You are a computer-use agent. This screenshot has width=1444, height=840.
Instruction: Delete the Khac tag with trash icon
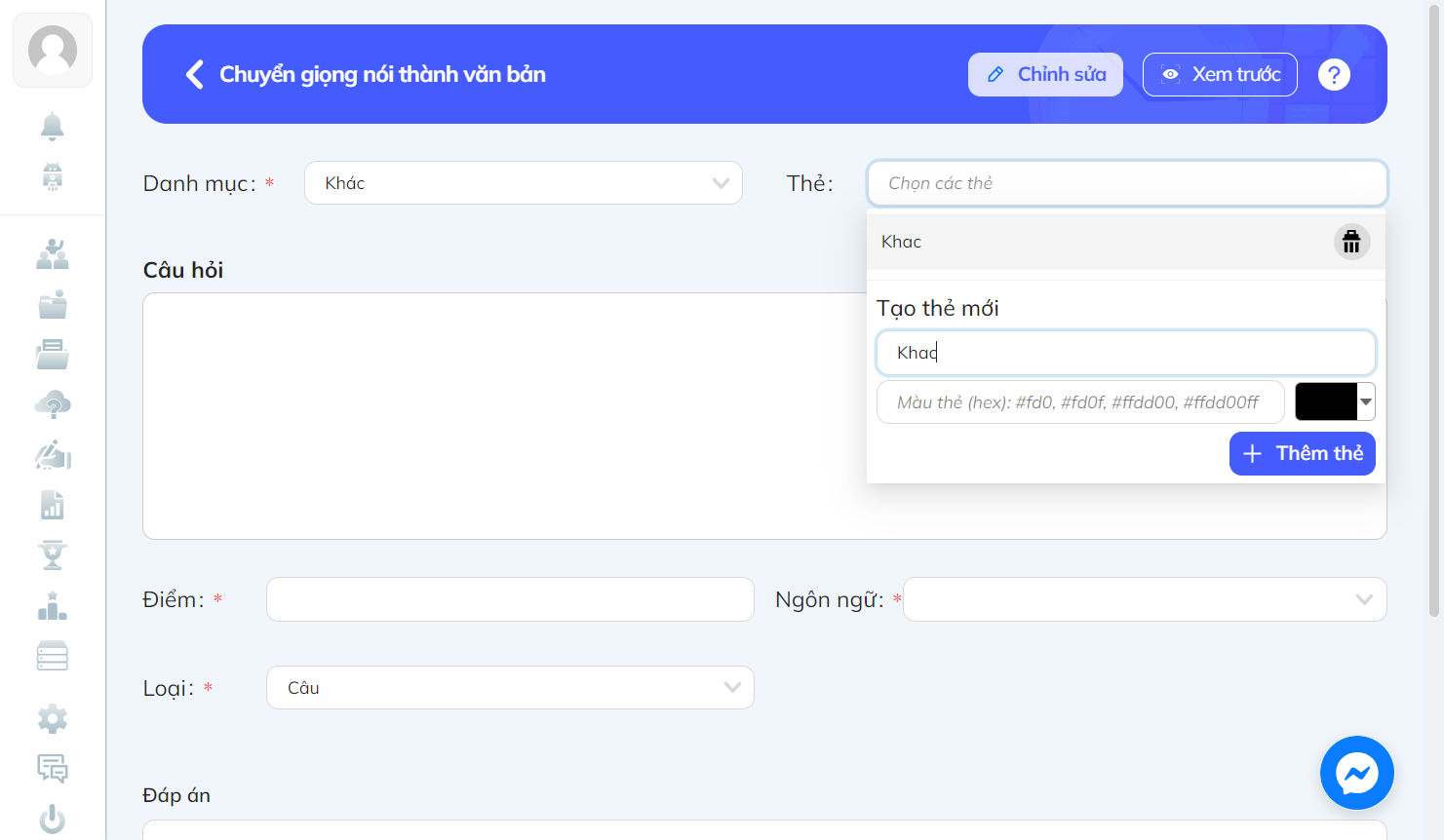click(1351, 242)
